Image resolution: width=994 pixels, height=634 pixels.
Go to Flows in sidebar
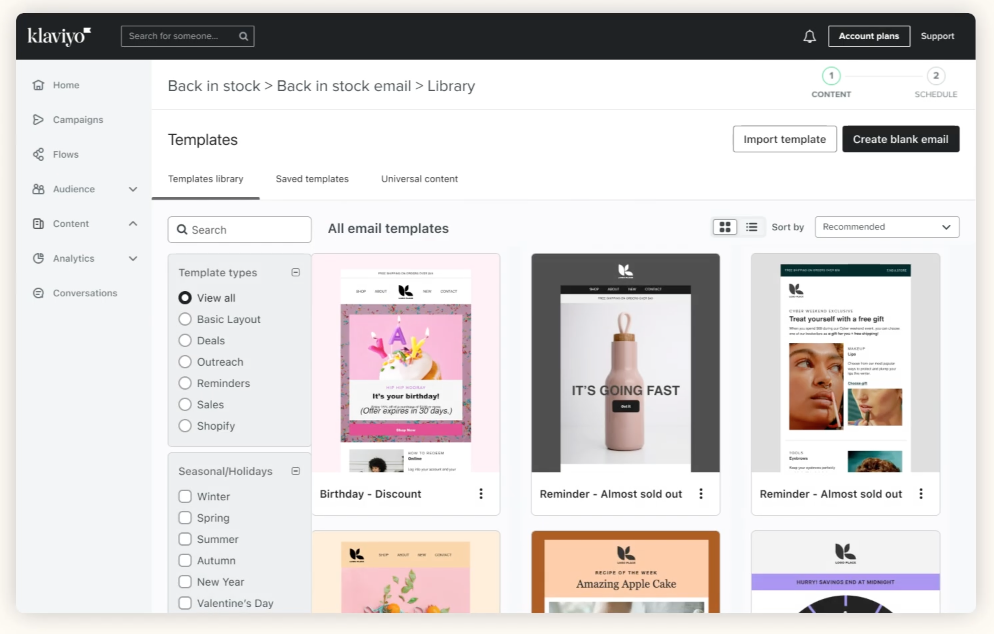click(66, 154)
